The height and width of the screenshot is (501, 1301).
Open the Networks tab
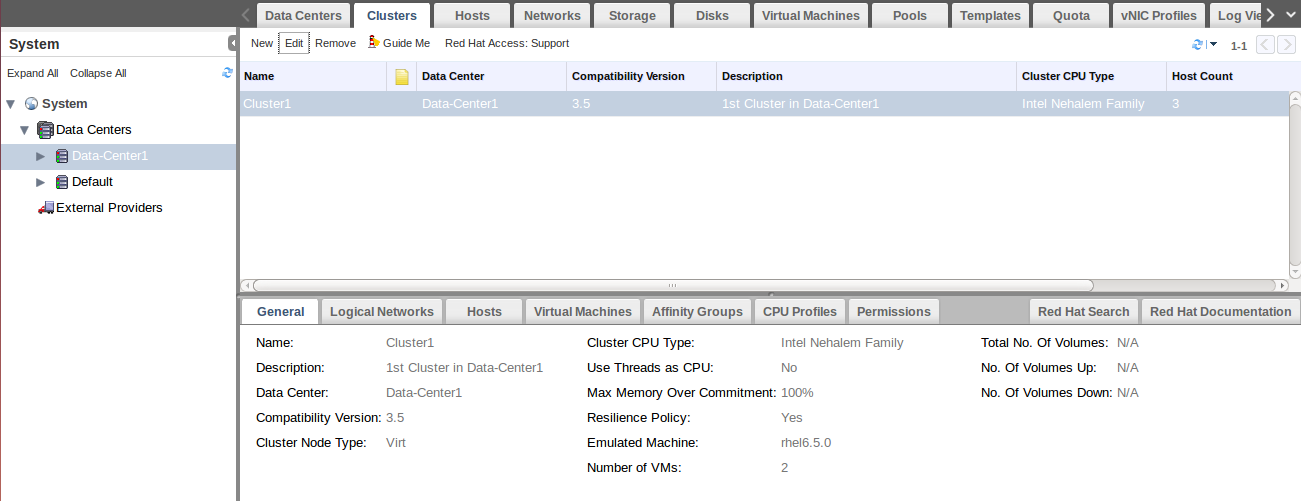tap(552, 15)
